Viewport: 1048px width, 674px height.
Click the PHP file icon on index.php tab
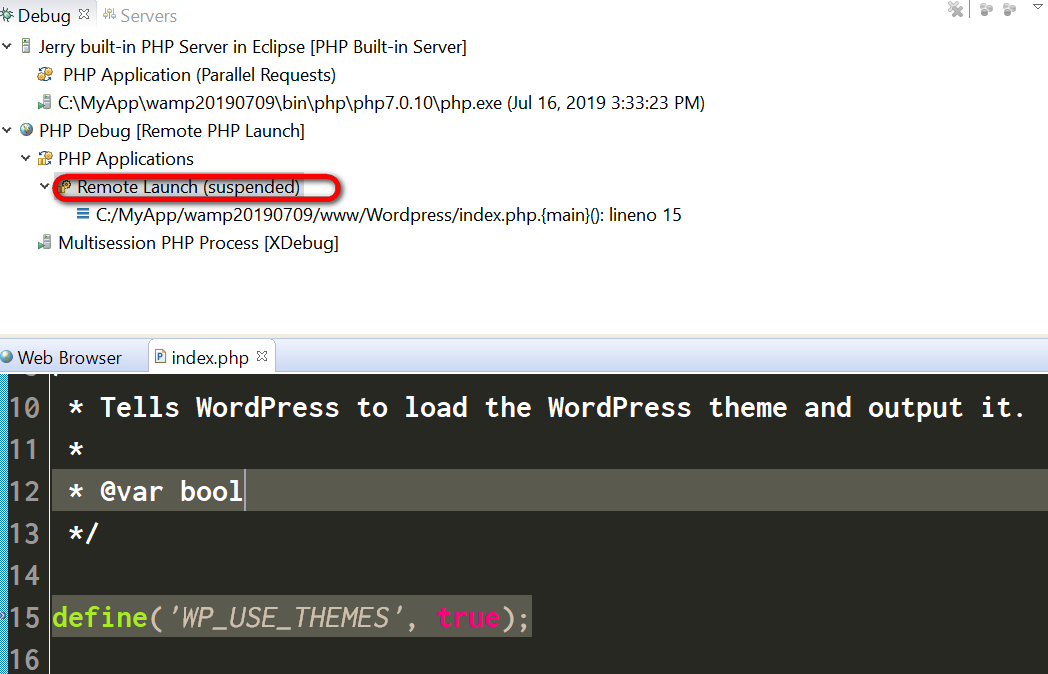(160, 356)
